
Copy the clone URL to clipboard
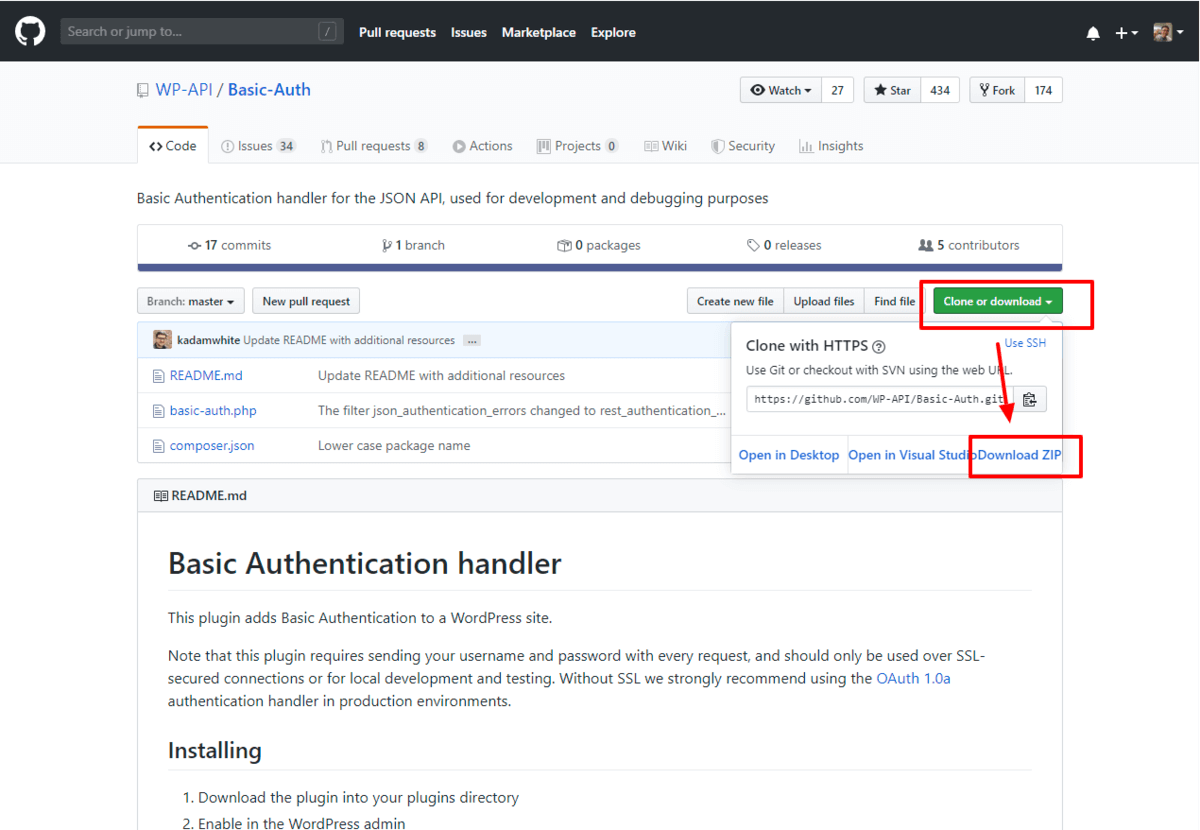pos(1029,399)
